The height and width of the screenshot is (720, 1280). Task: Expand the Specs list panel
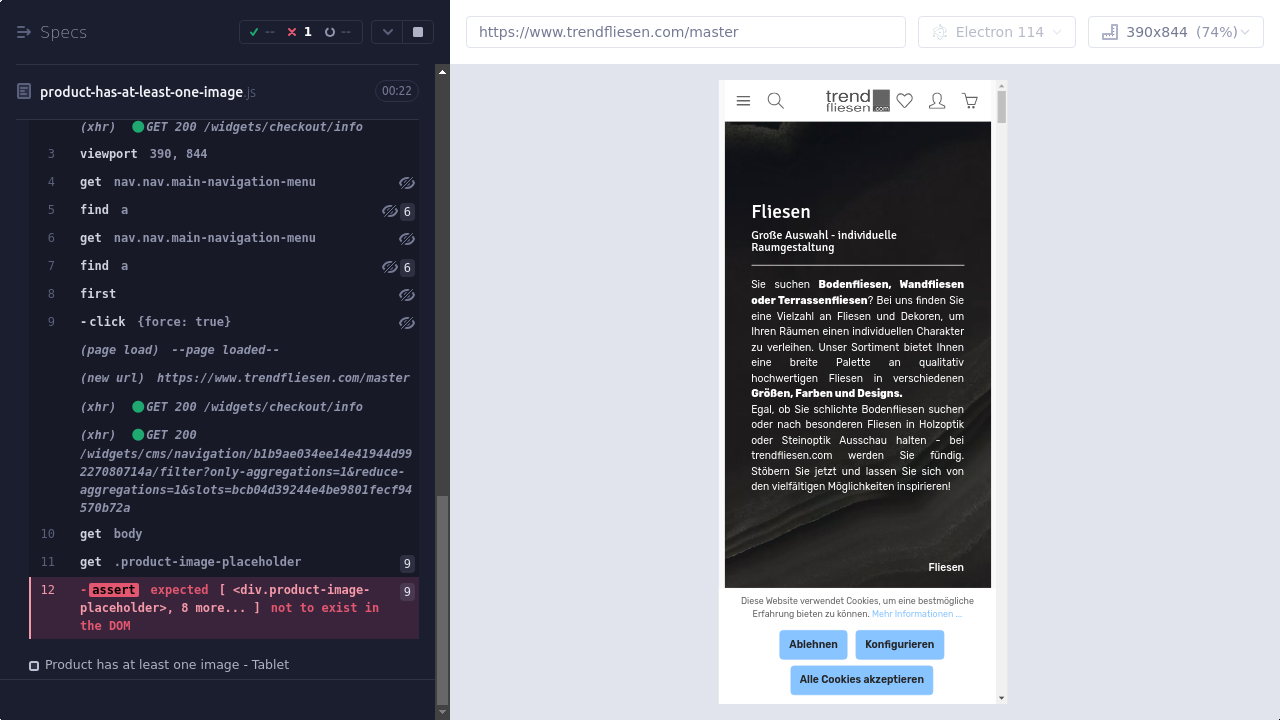coord(52,32)
